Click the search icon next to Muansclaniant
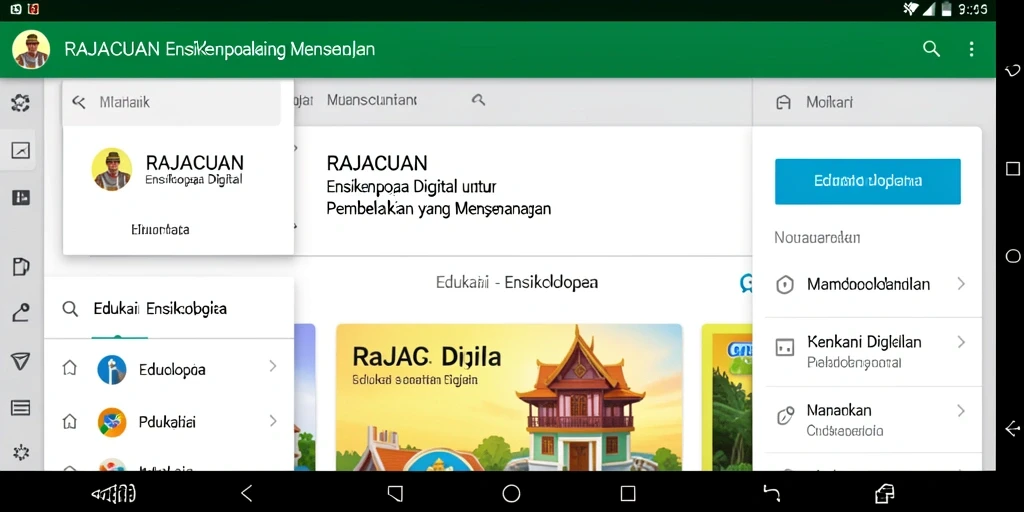This screenshot has height=512, width=1024. (479, 100)
